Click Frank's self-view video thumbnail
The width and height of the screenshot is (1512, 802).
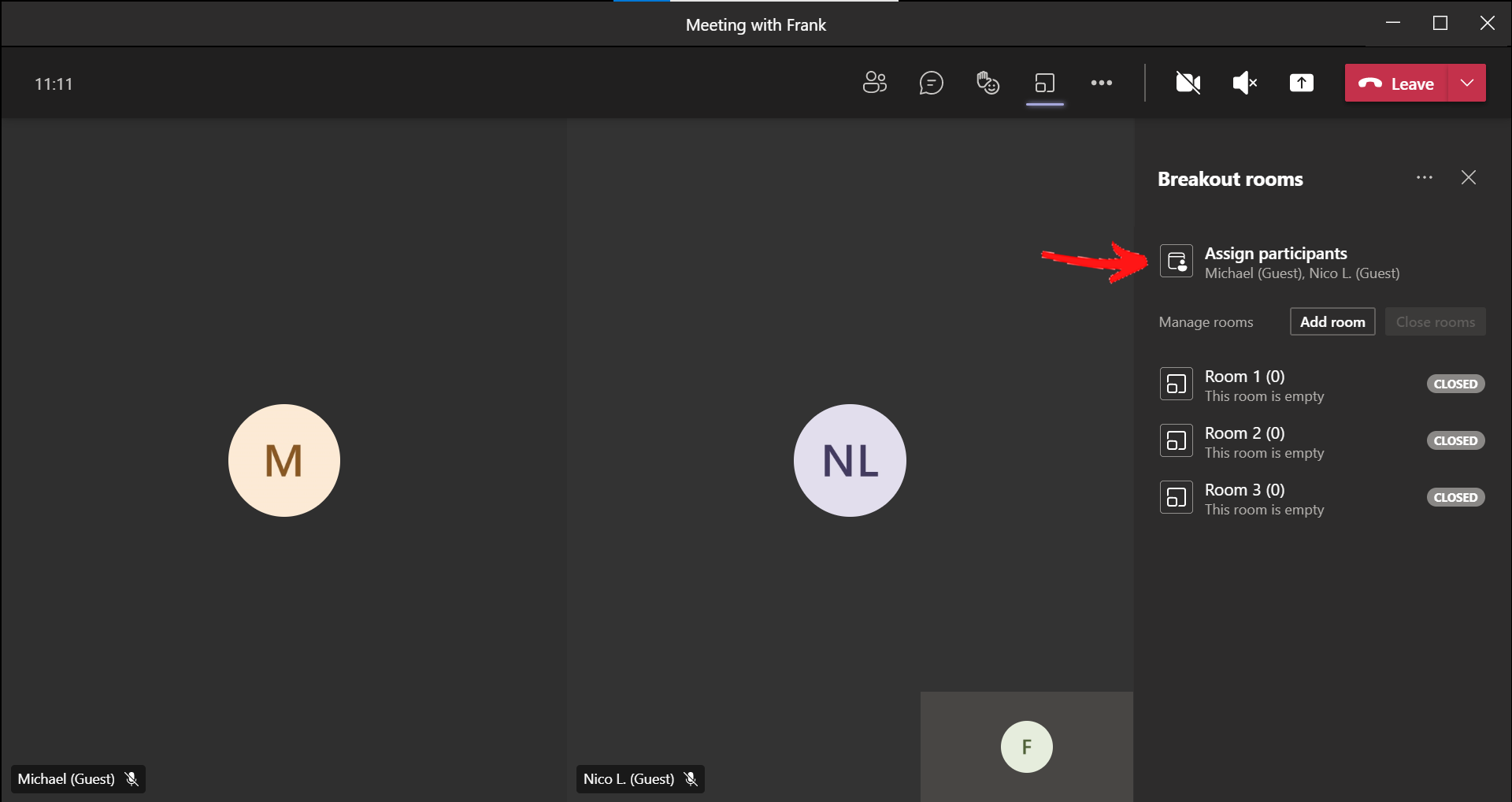[x=1026, y=746]
